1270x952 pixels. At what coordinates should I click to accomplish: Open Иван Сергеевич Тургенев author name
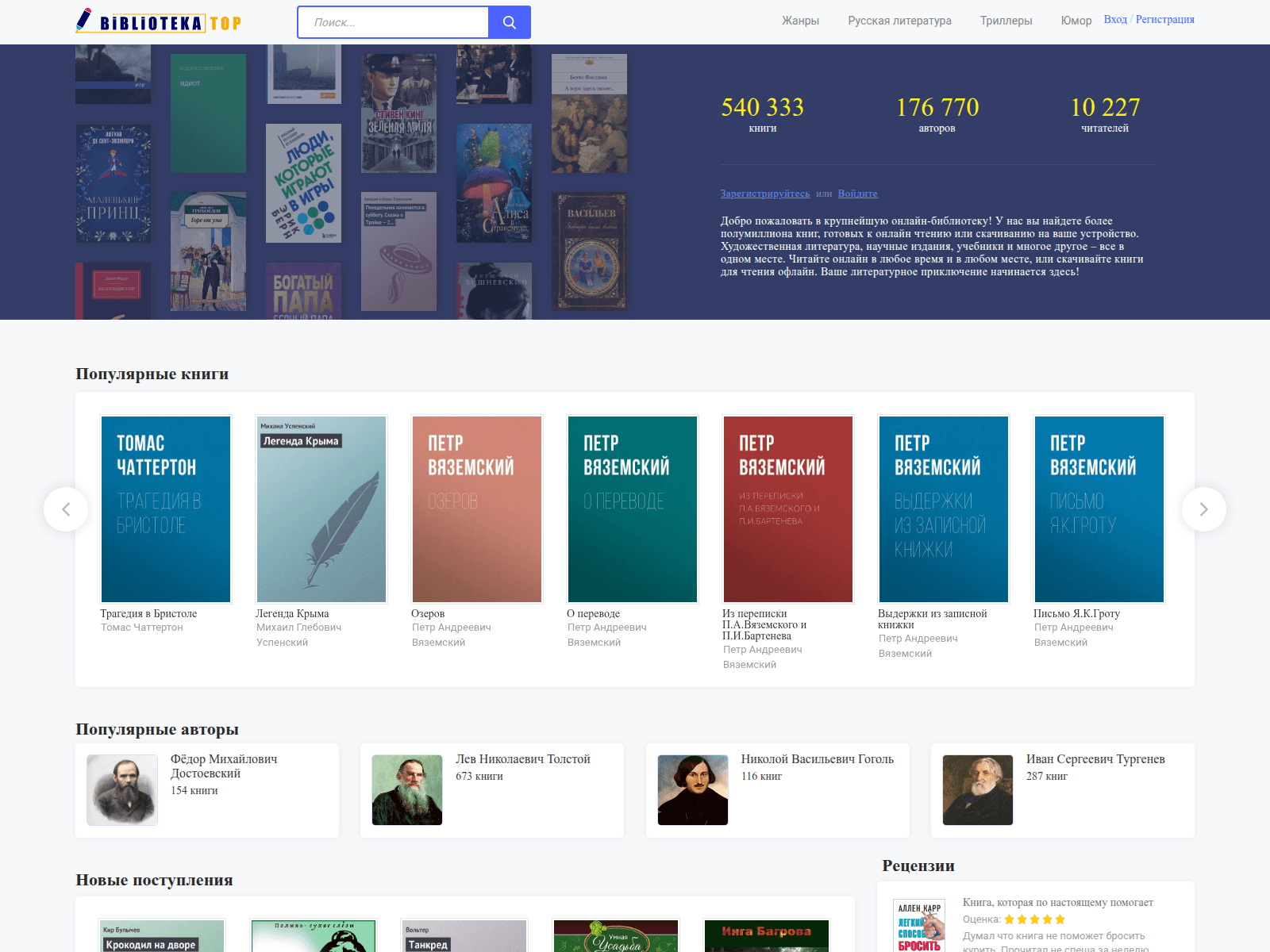[x=1095, y=759]
